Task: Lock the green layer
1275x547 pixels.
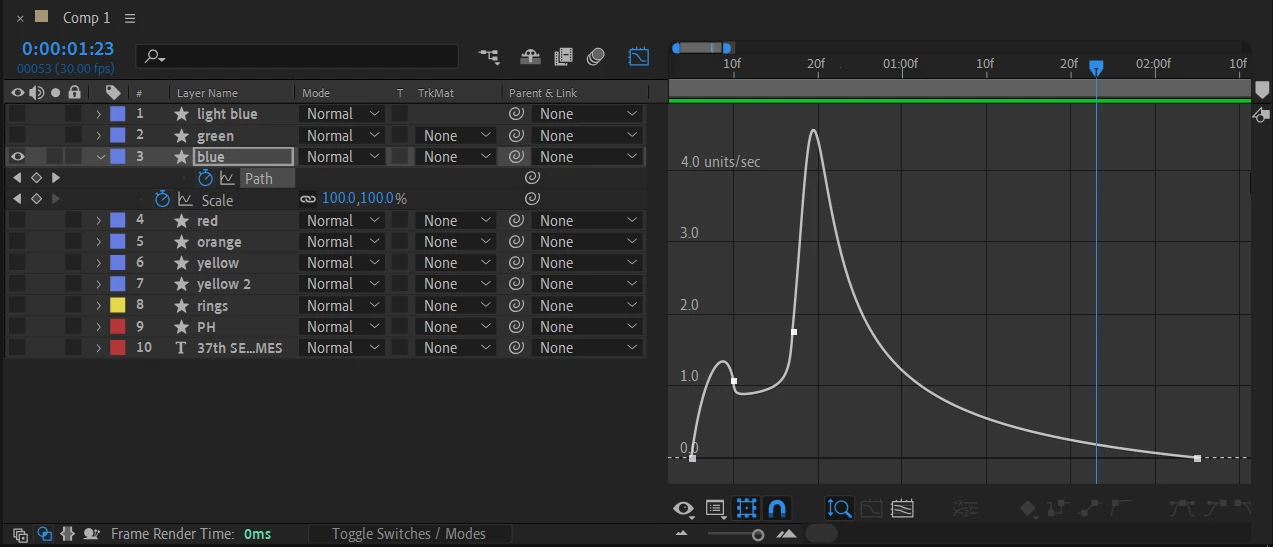Action: pyautogui.click(x=74, y=135)
